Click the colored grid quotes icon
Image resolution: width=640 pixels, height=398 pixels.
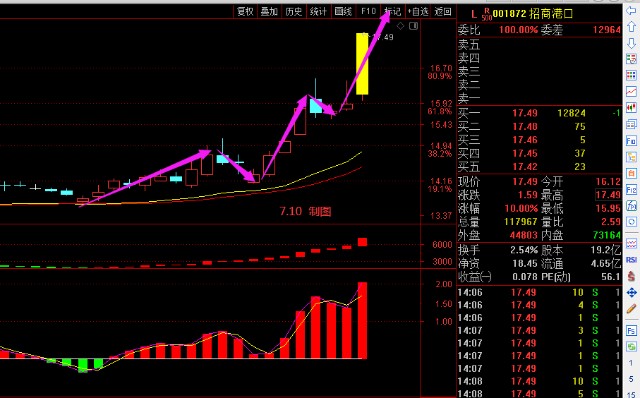[631, 76]
